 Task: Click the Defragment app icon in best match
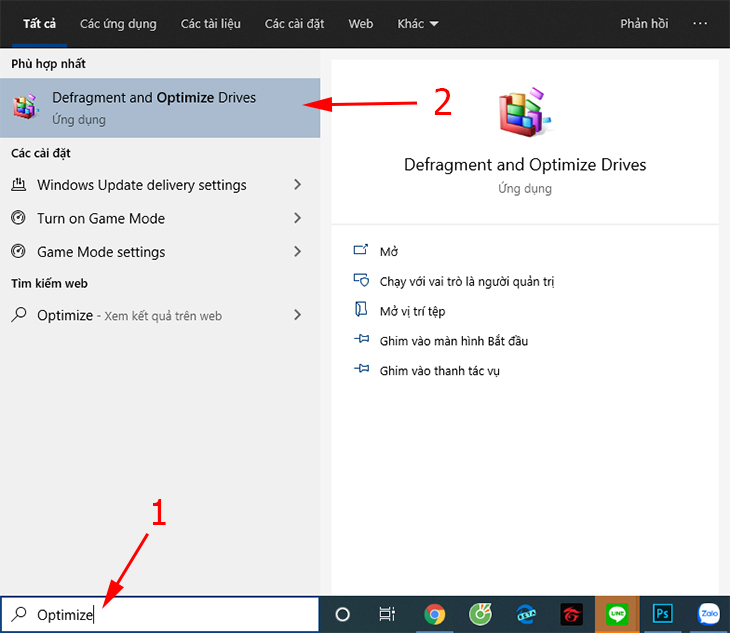pyautogui.click(x=26, y=107)
